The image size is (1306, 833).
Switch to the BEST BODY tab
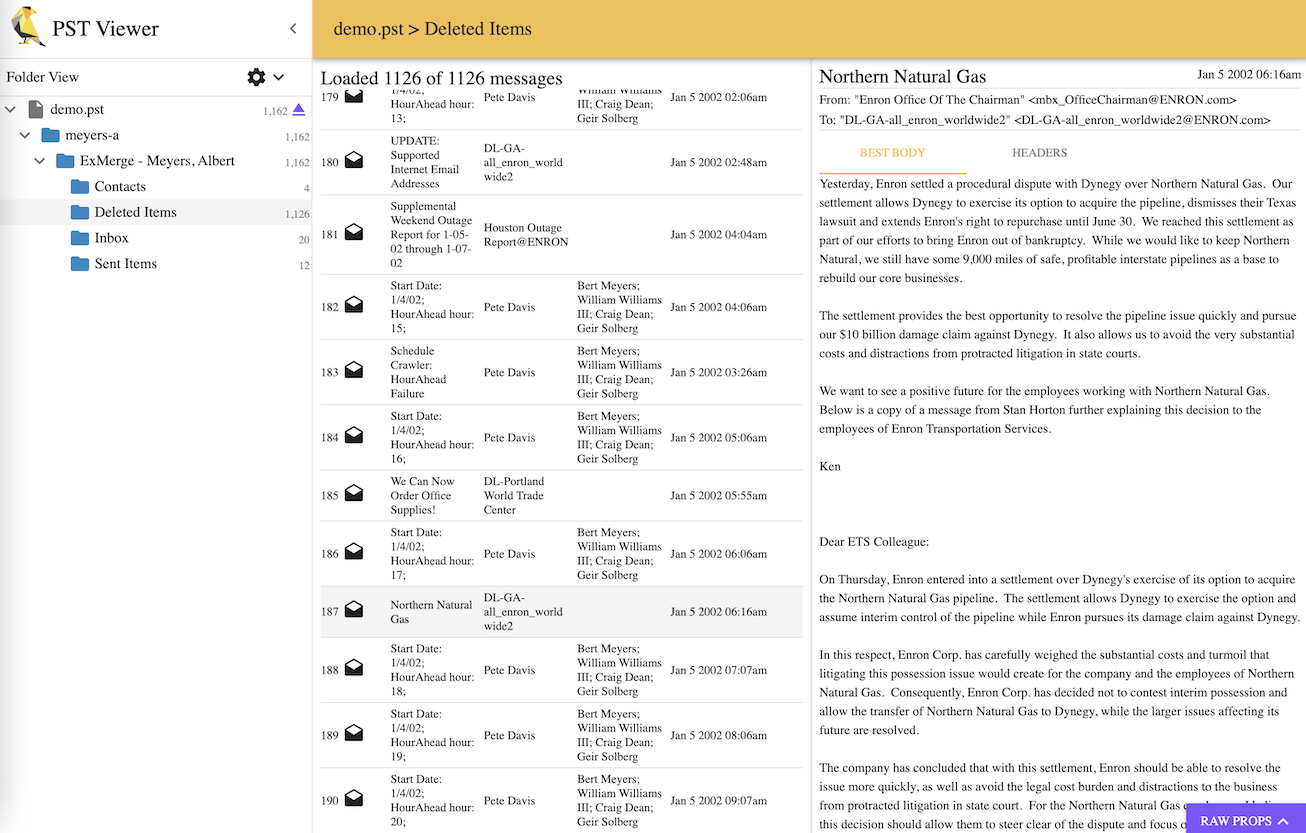tap(892, 153)
